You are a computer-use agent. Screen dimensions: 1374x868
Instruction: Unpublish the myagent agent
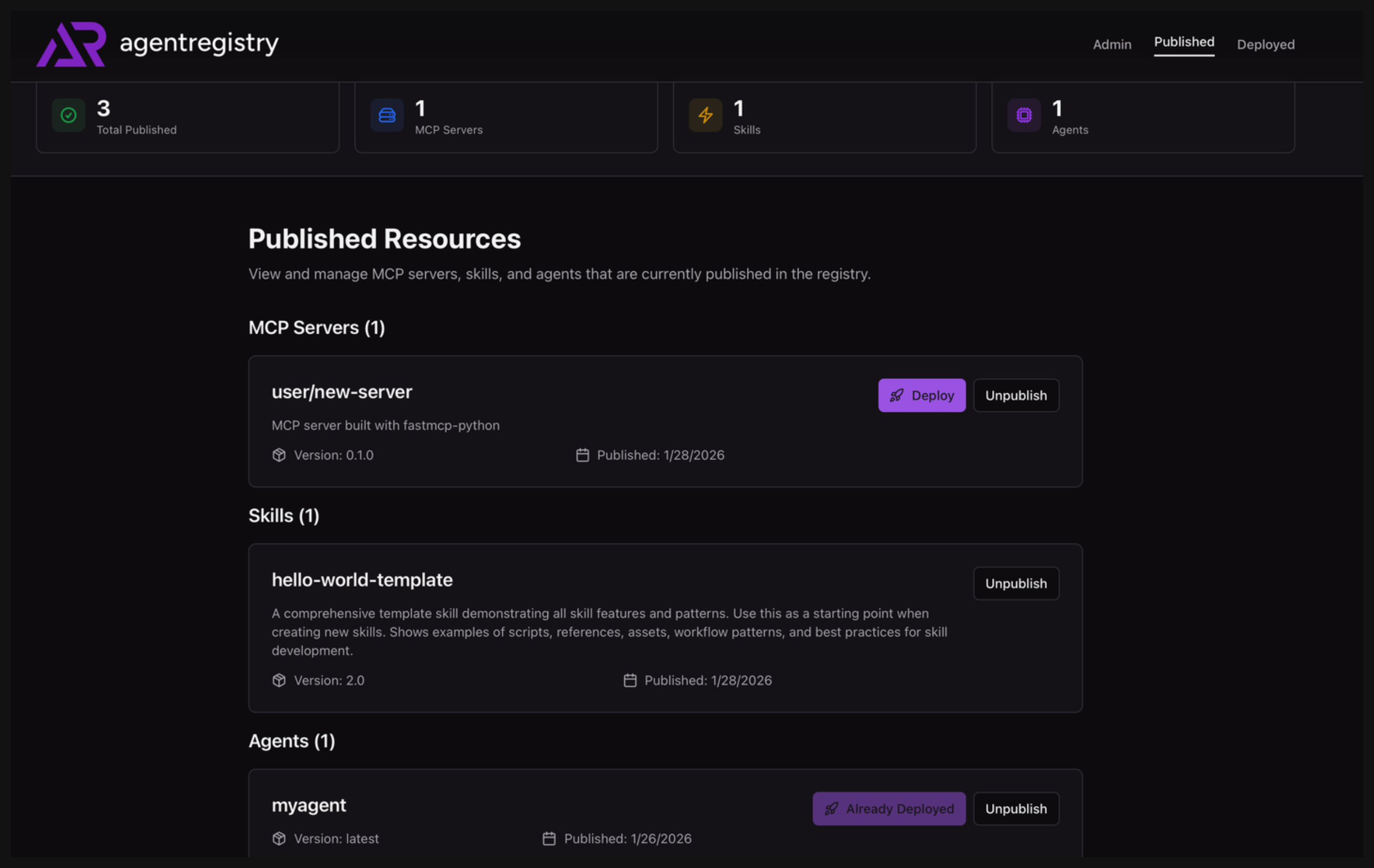tap(1015, 809)
